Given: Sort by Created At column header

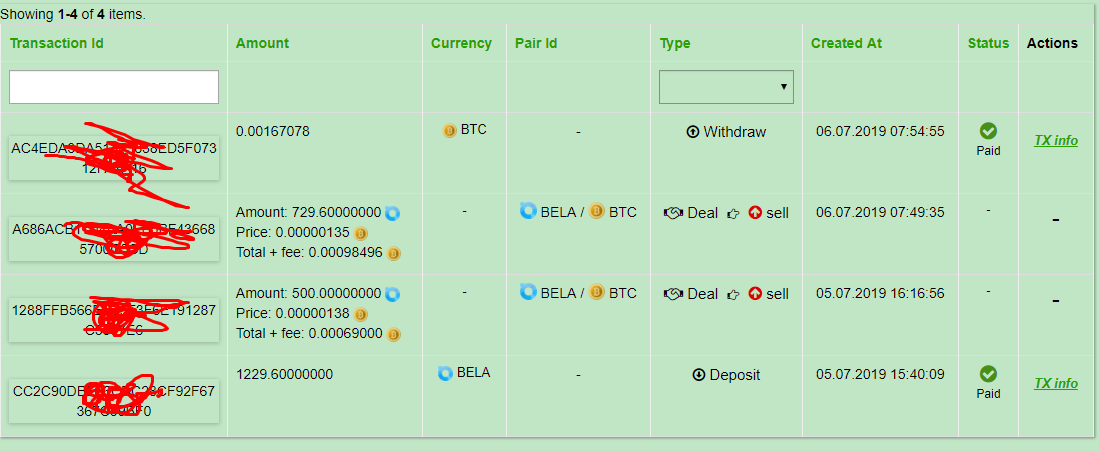Looking at the screenshot, I should point(846,43).
